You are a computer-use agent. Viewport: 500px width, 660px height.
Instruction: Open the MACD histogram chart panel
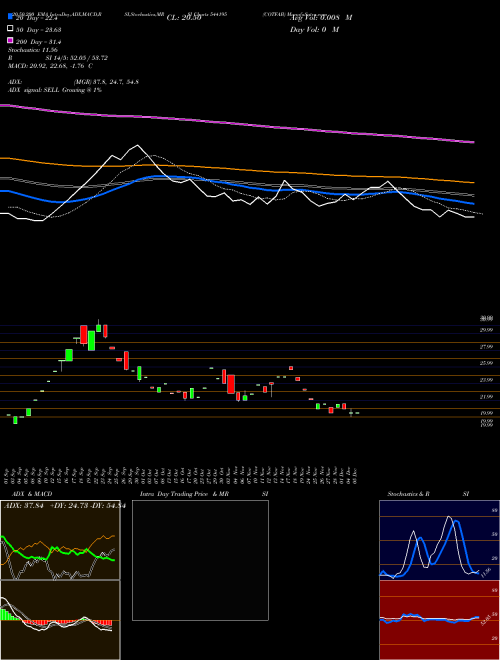coord(60,620)
